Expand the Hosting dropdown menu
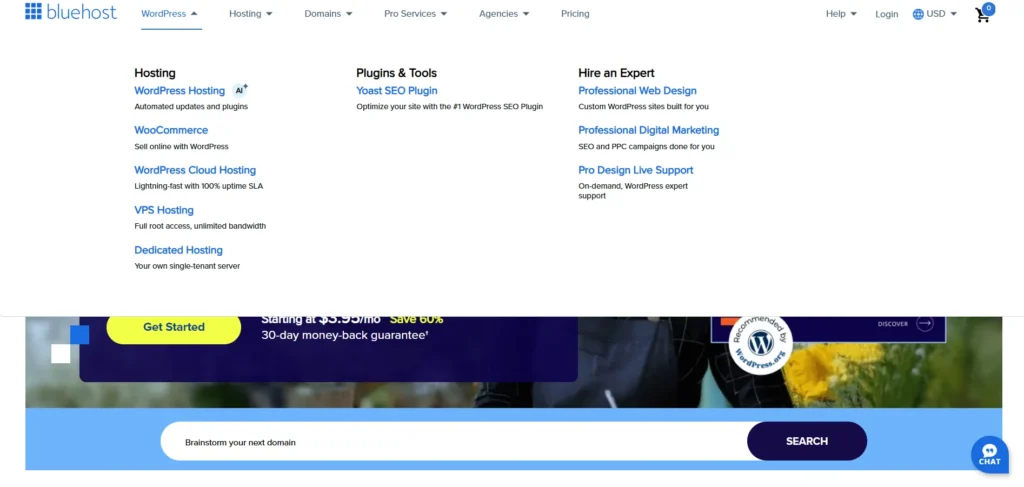Screen dimensions: 1024x487 pos(250,14)
